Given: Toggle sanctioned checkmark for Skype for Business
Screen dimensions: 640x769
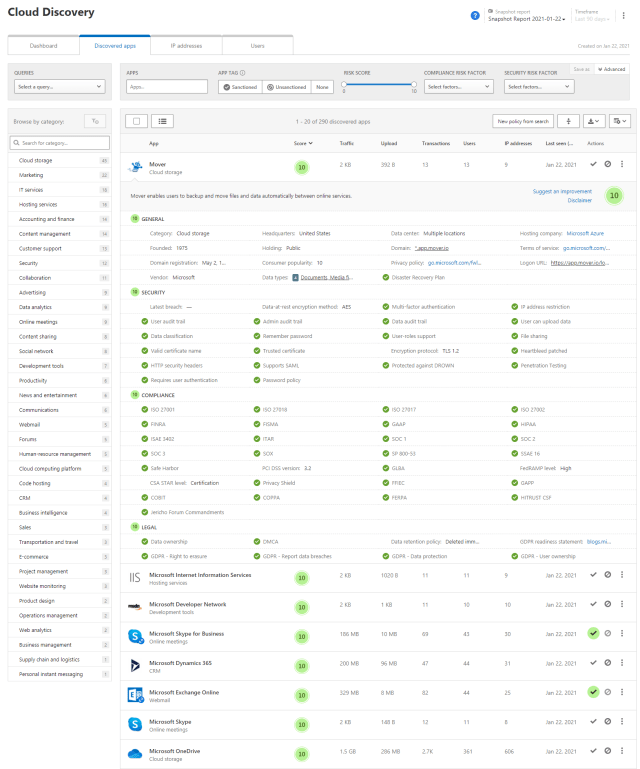Looking at the screenshot, I should point(593,633).
